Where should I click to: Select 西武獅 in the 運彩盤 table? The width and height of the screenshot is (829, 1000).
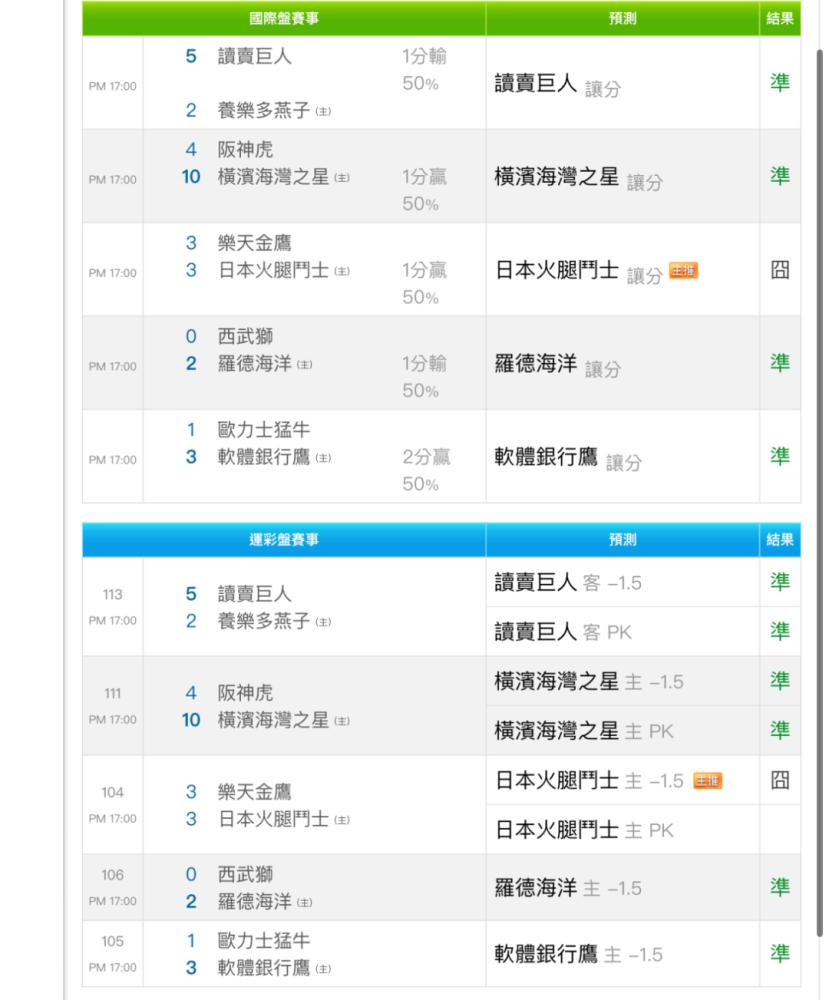pyautogui.click(x=245, y=874)
